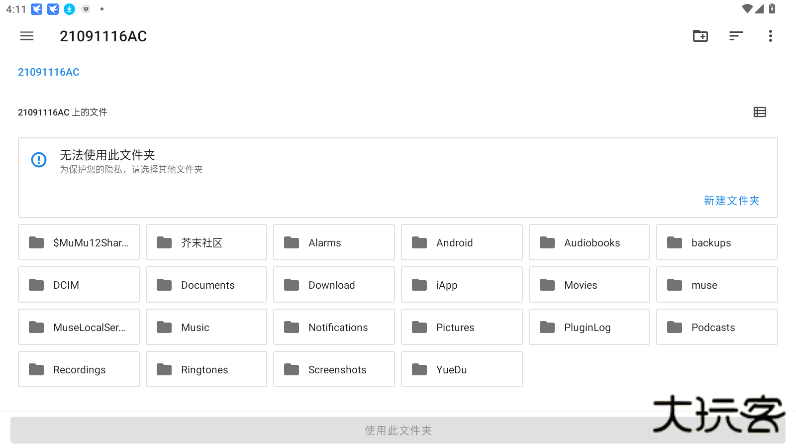Open the Screenshots folder
The height and width of the screenshot is (448, 796).
(x=334, y=369)
